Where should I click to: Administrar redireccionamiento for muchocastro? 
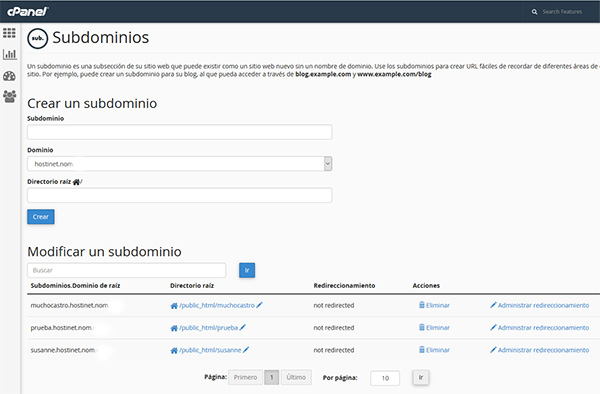543,305
